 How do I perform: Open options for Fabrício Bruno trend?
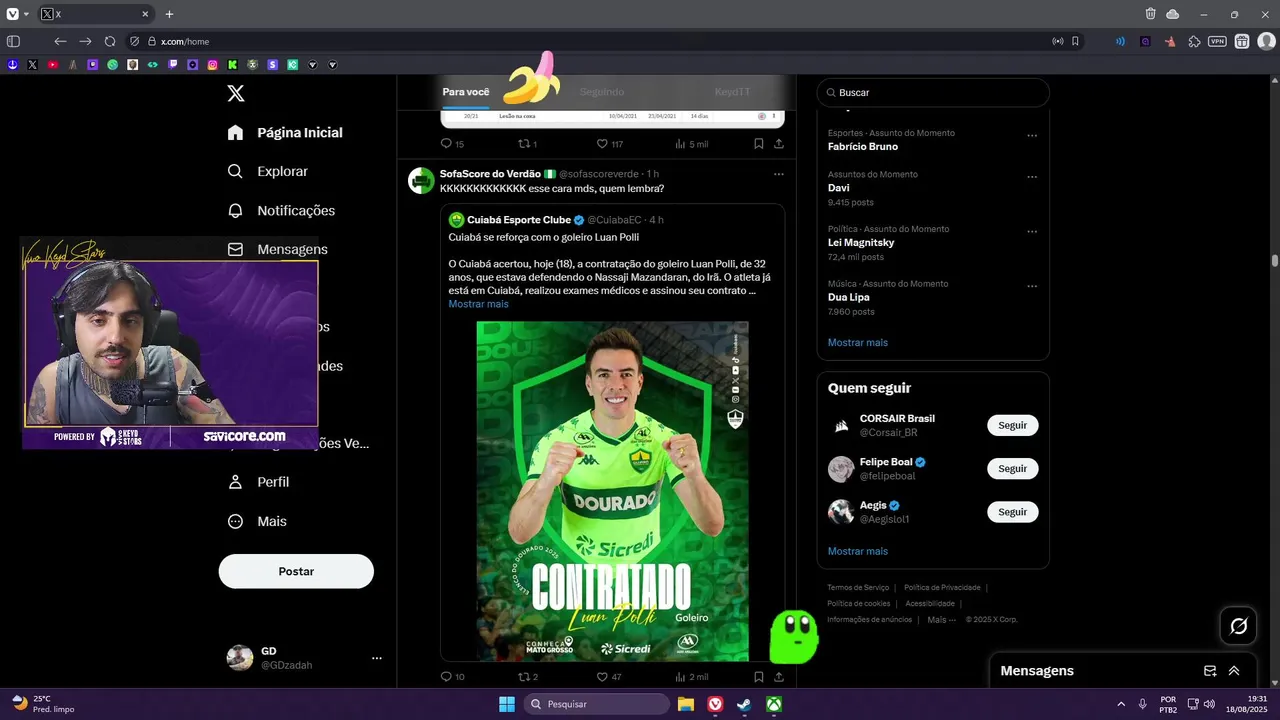tap(1032, 136)
